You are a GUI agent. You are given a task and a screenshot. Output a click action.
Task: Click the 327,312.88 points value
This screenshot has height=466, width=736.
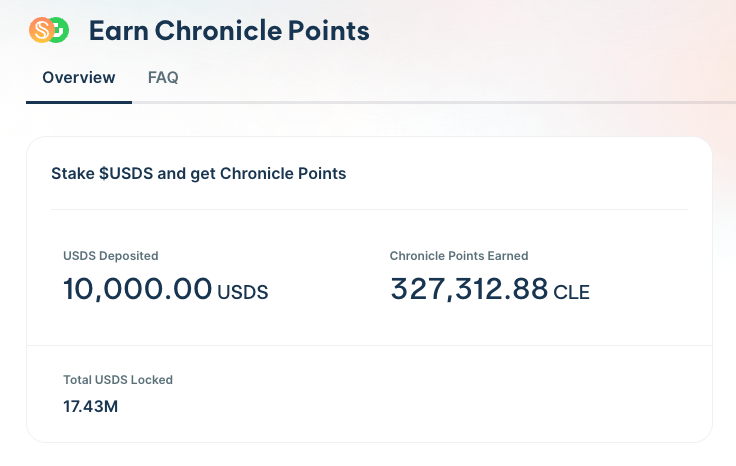(469, 290)
